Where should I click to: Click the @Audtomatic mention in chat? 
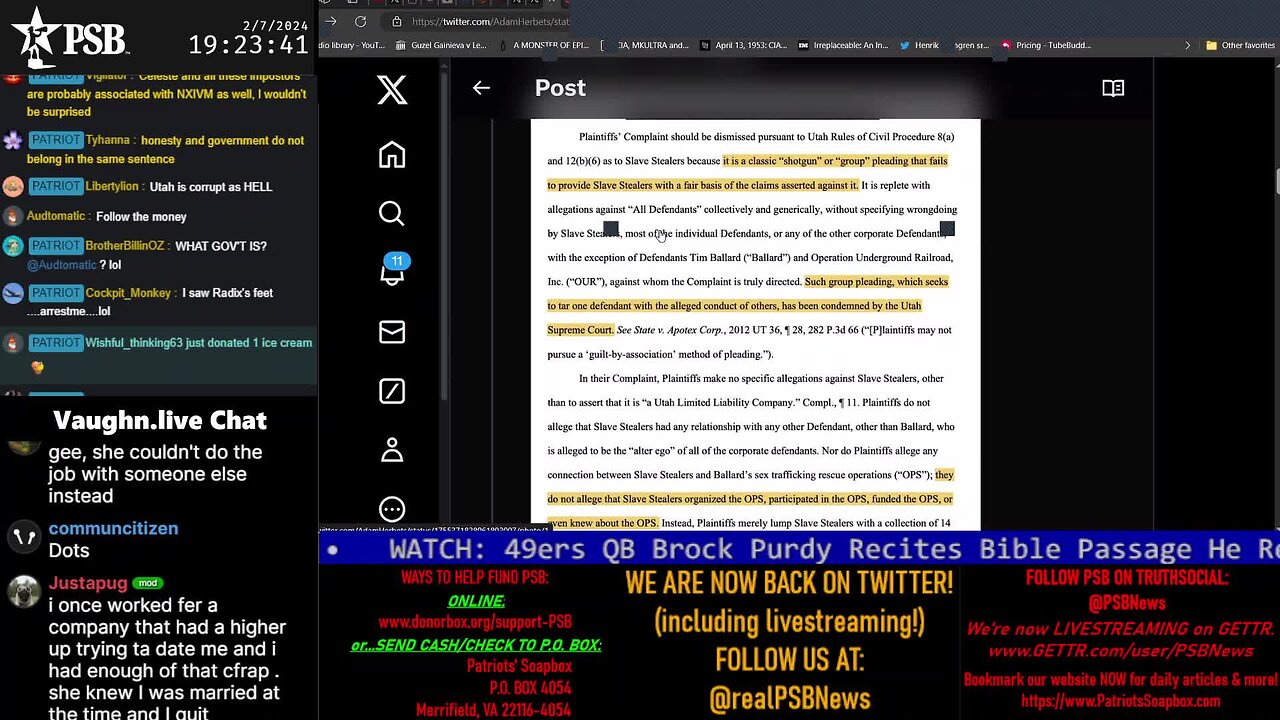[x=62, y=265]
